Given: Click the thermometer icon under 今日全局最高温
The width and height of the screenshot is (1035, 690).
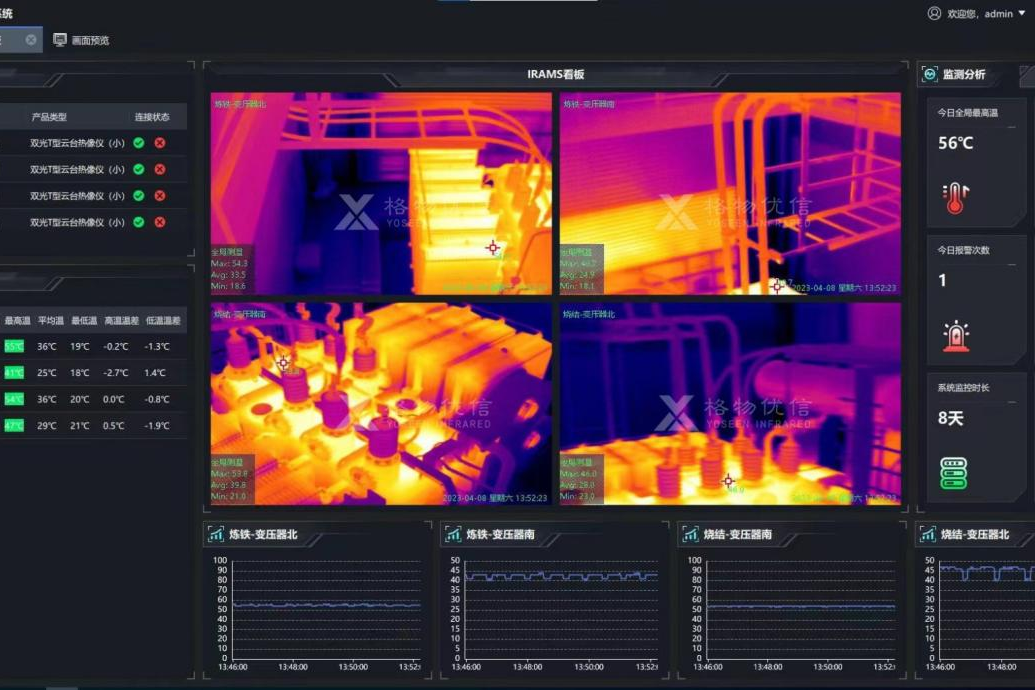Looking at the screenshot, I should [x=956, y=198].
